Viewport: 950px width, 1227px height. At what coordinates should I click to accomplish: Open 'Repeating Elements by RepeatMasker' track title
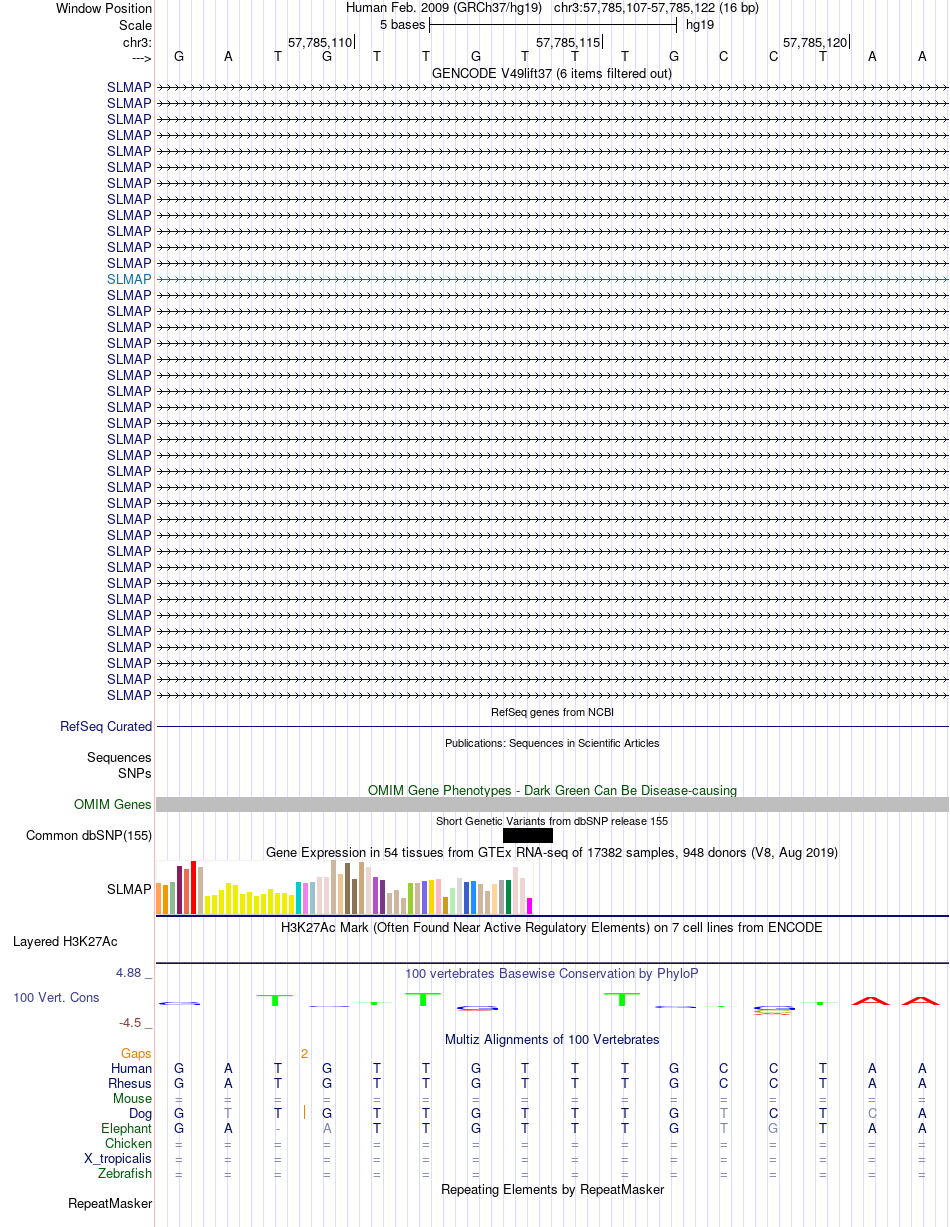[552, 1189]
